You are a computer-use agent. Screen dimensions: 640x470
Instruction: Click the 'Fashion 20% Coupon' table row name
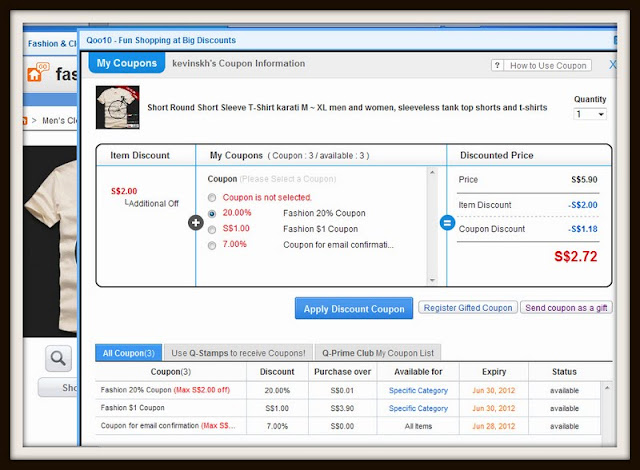pyautogui.click(x=136, y=390)
